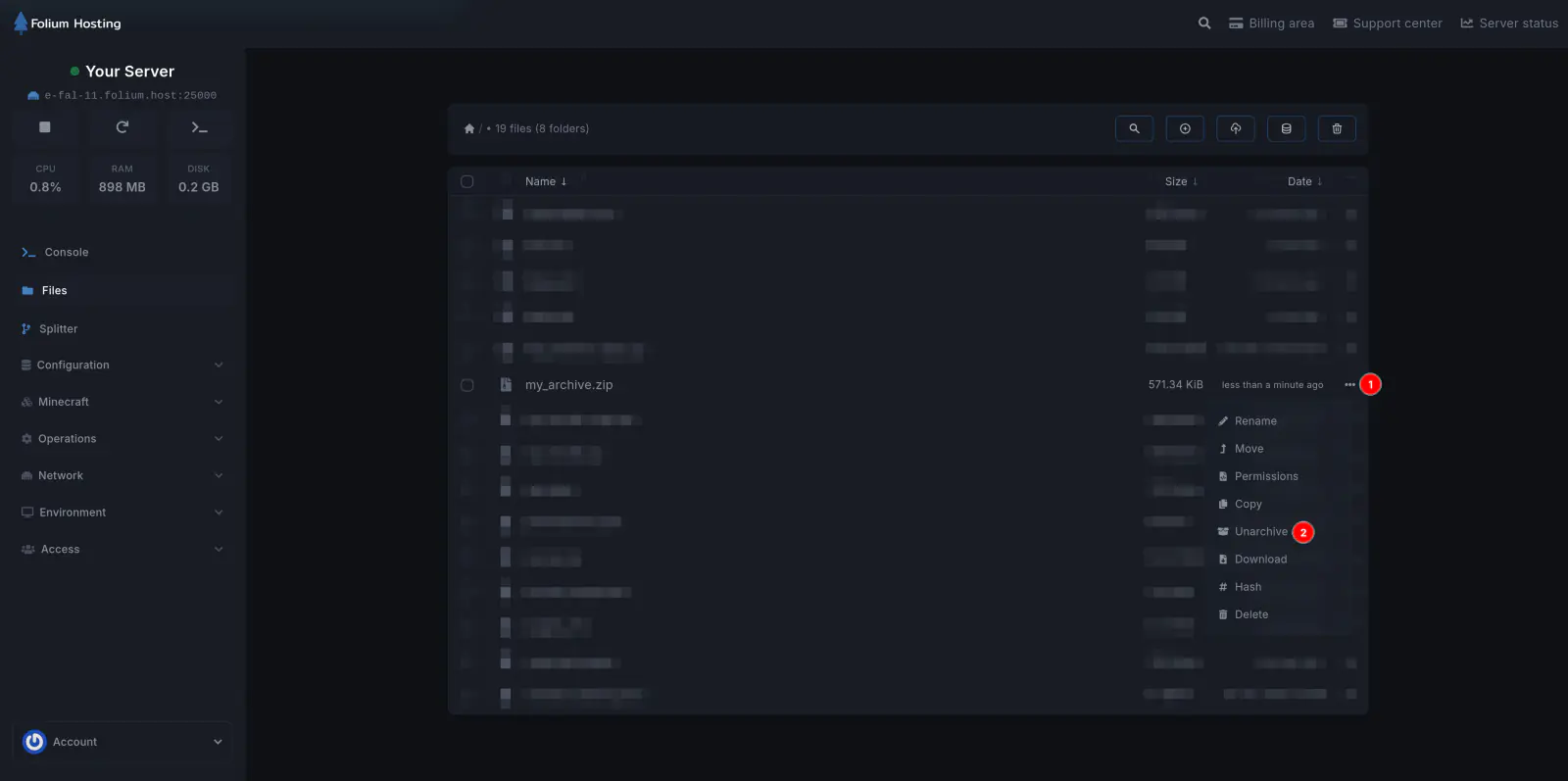The height and width of the screenshot is (781, 1568).
Task: Click the upload cloud icon button
Action: click(1236, 128)
